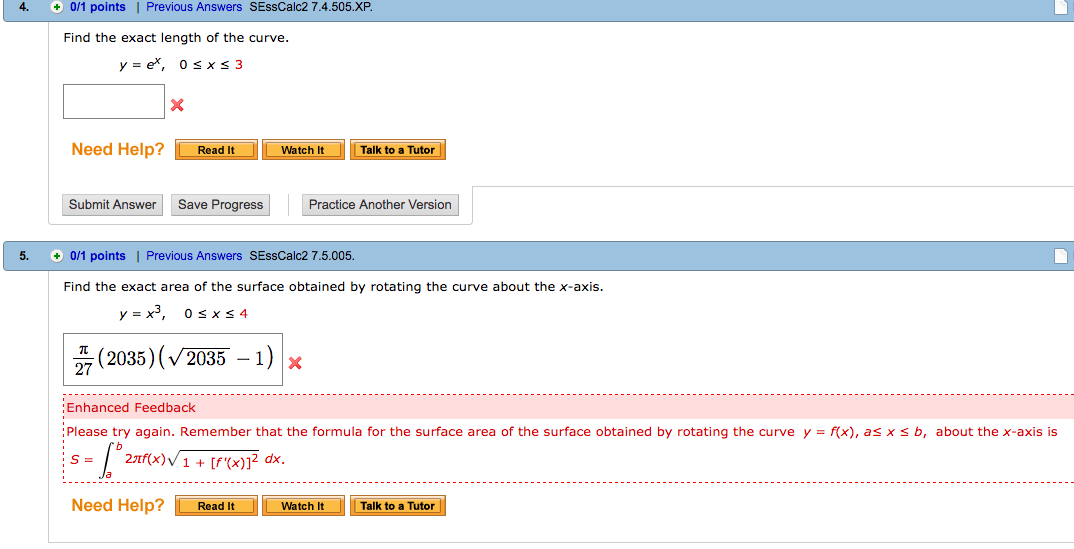
Task: Click the surface area integral formula S
Action: pyautogui.click(x=175, y=459)
